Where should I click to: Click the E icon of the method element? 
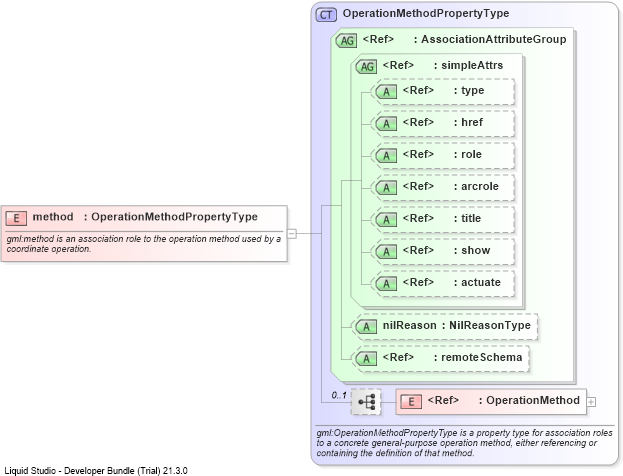[x=16, y=218]
